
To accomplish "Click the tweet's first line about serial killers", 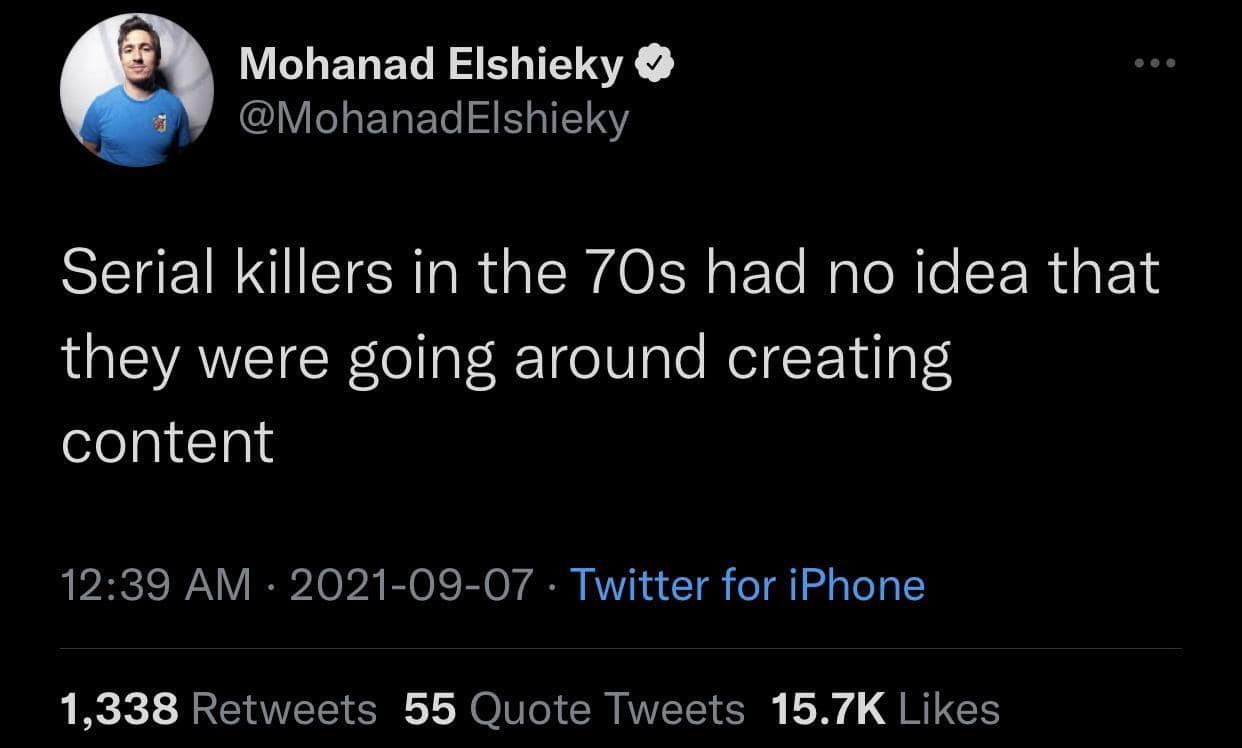I will click(x=610, y=274).
